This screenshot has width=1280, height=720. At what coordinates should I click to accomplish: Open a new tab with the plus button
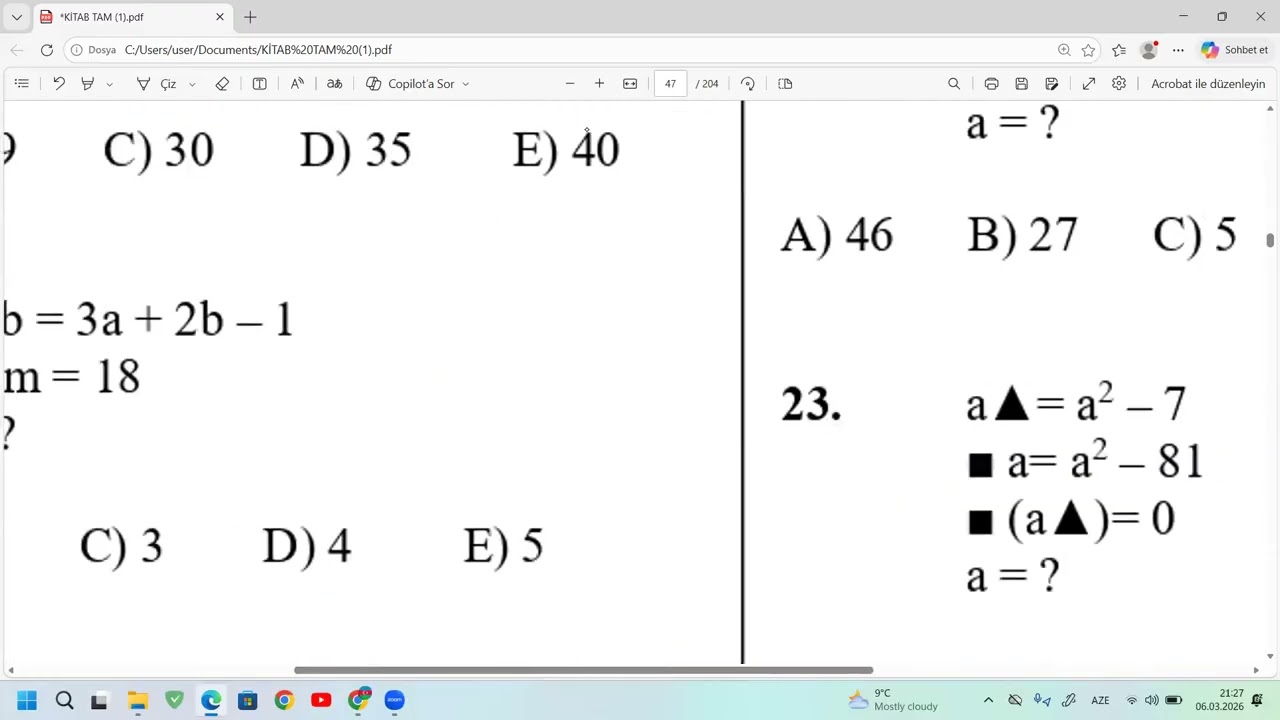click(x=250, y=17)
